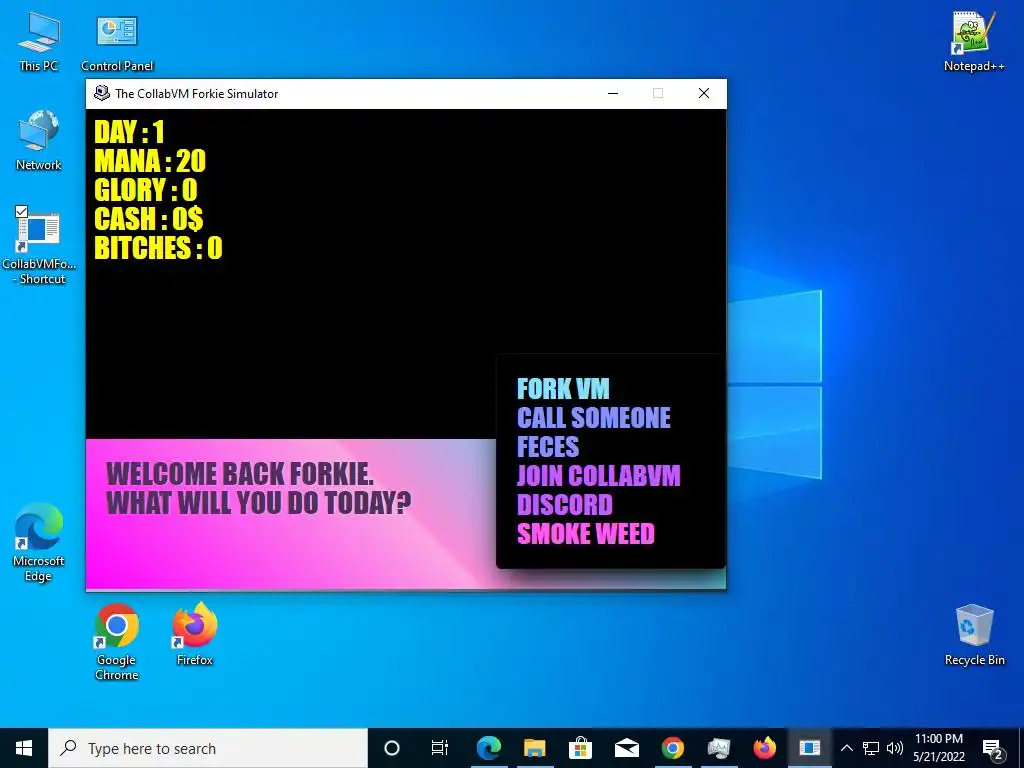The width and height of the screenshot is (1024, 768).
Task: Click the Forkie Simulator title bar icon
Action: pos(101,93)
